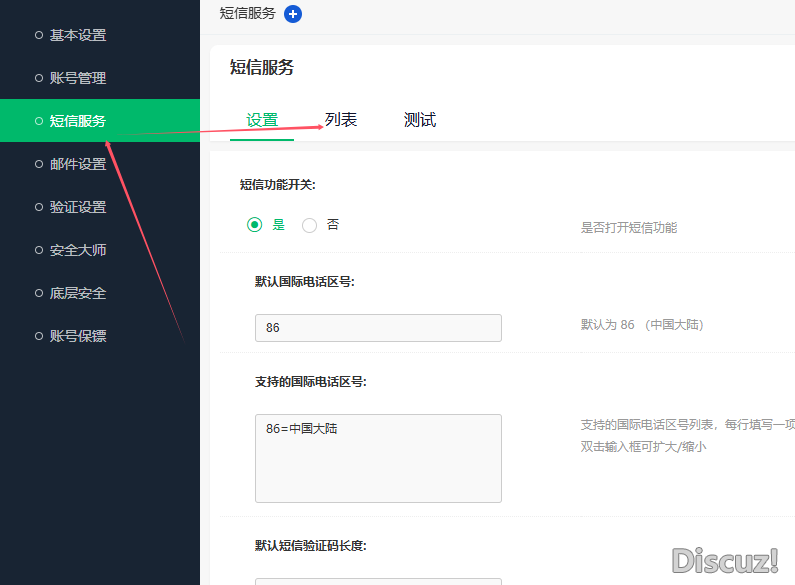This screenshot has height=585, width=795.
Task: Click the 支持的国际电话区号 text area
Action: (x=378, y=458)
